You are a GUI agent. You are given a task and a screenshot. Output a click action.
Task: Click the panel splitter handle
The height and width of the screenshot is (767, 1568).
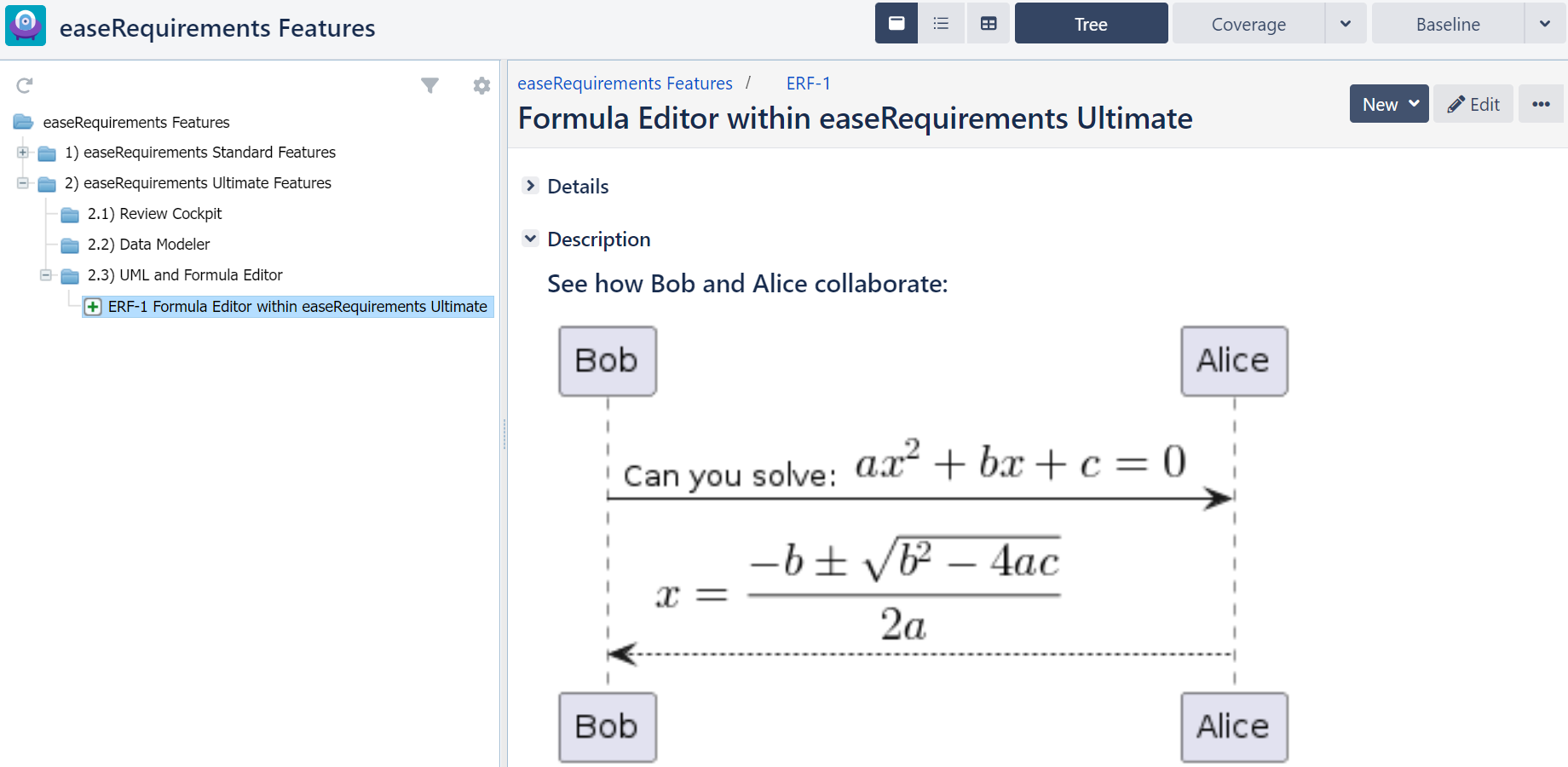(504, 435)
